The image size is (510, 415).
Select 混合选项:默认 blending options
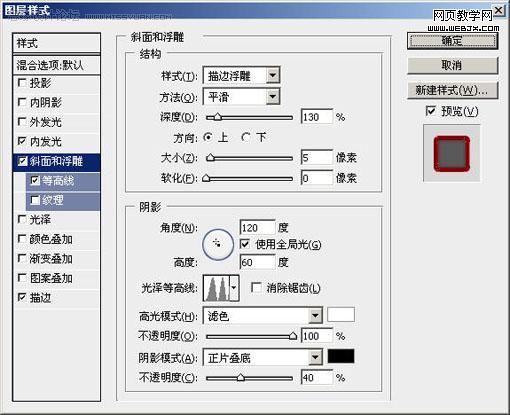tap(56, 65)
